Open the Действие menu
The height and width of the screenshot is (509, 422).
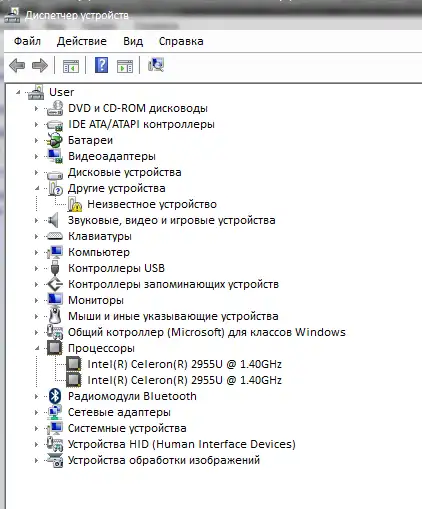coord(82,41)
